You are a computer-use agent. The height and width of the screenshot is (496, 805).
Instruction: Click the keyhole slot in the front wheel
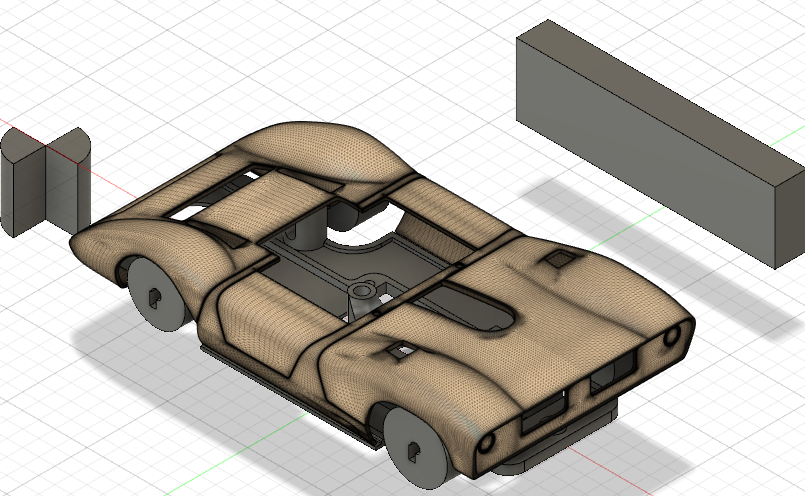coord(413,451)
